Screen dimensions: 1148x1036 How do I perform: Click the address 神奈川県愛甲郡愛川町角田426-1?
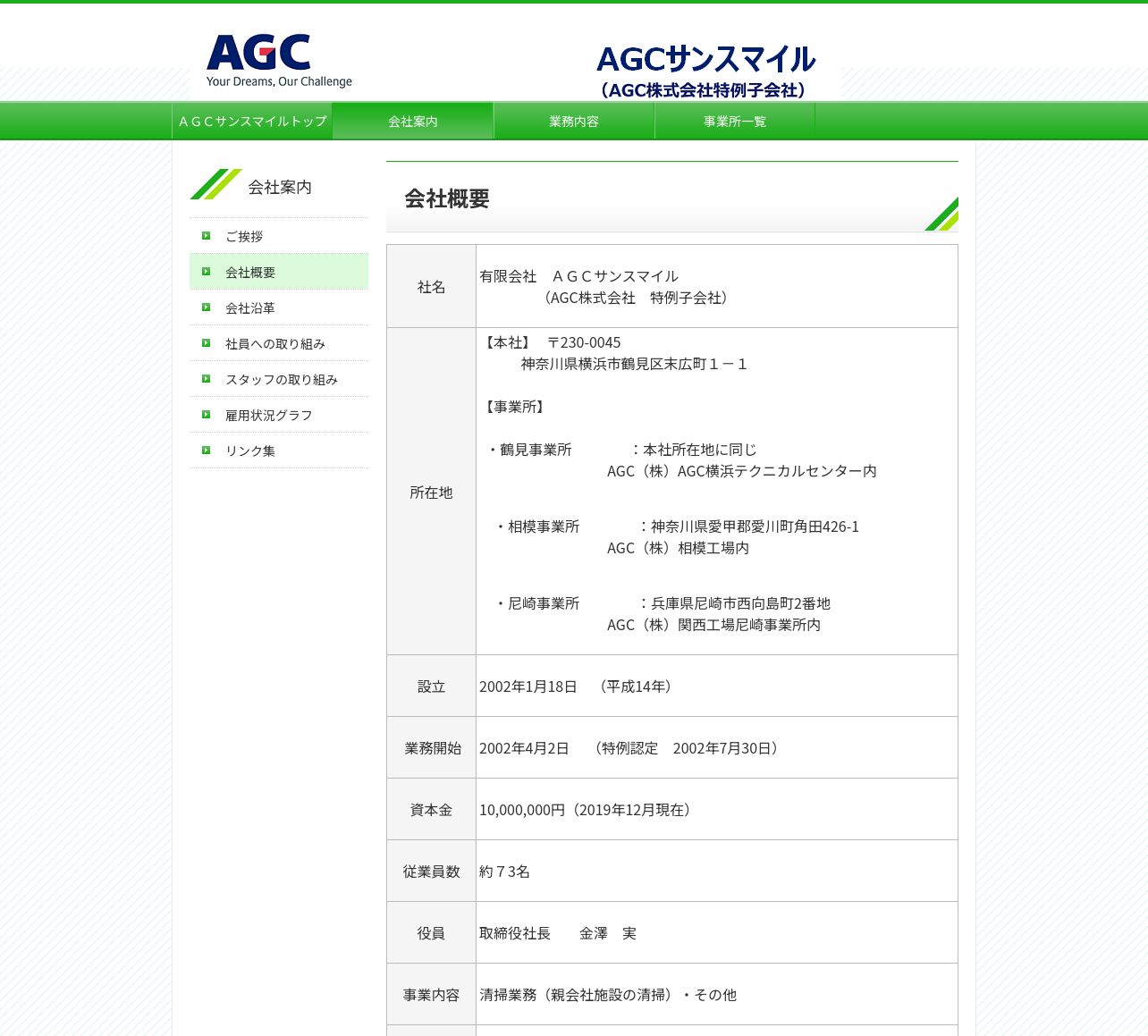[x=755, y=526]
